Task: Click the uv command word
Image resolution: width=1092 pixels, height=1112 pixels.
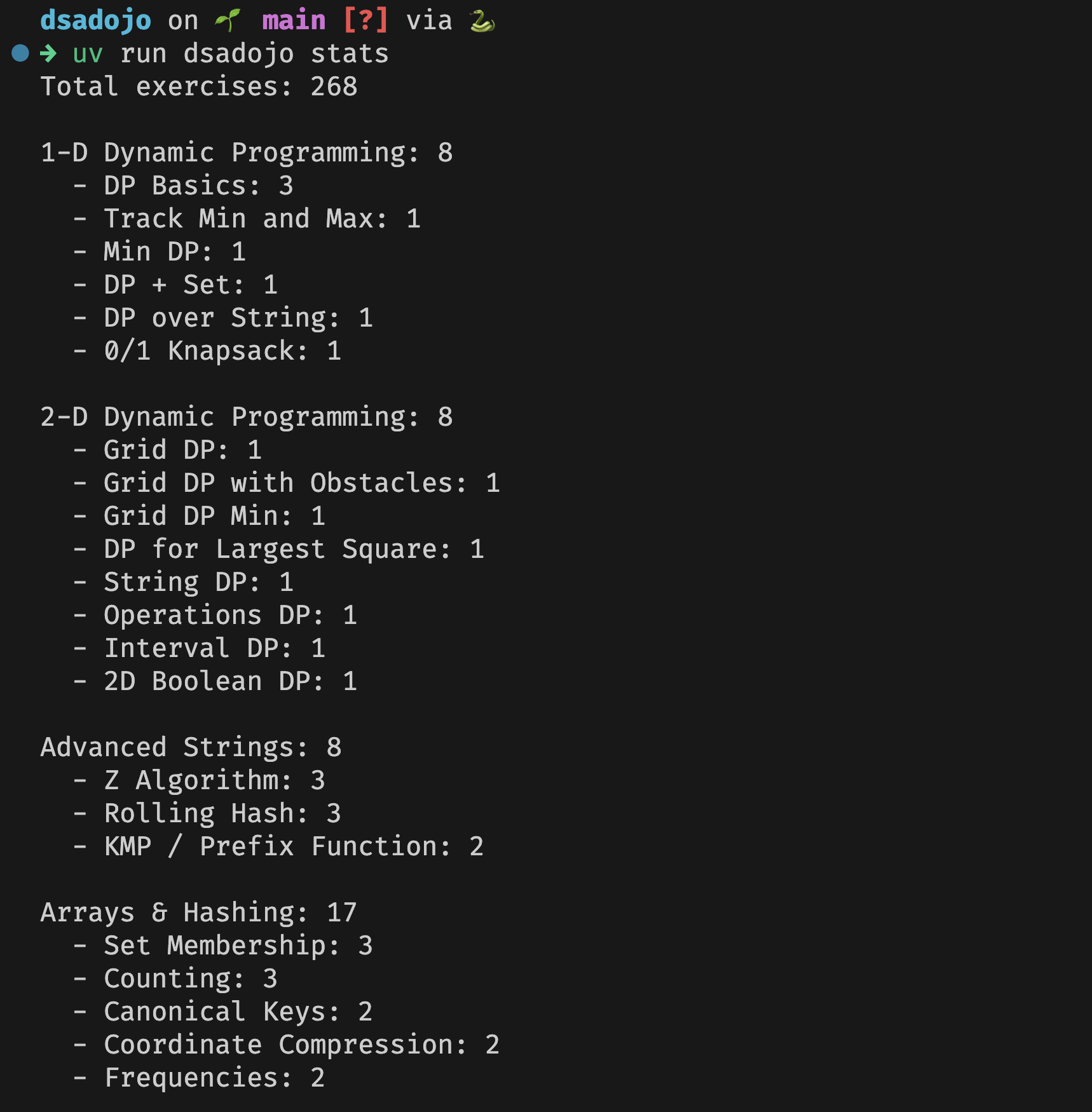Action: tap(88, 54)
